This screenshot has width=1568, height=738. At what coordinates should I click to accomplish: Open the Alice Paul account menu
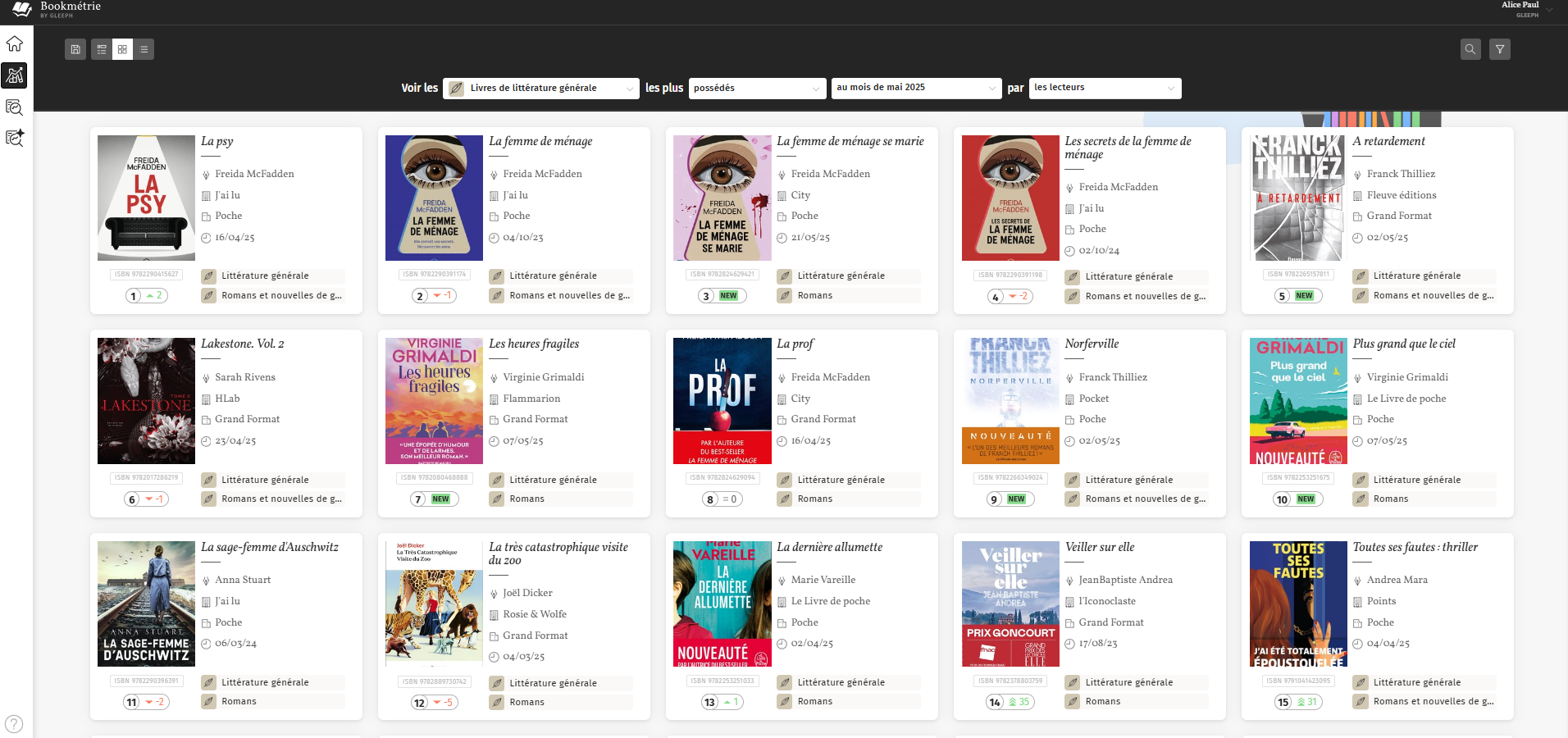[x=1526, y=9]
